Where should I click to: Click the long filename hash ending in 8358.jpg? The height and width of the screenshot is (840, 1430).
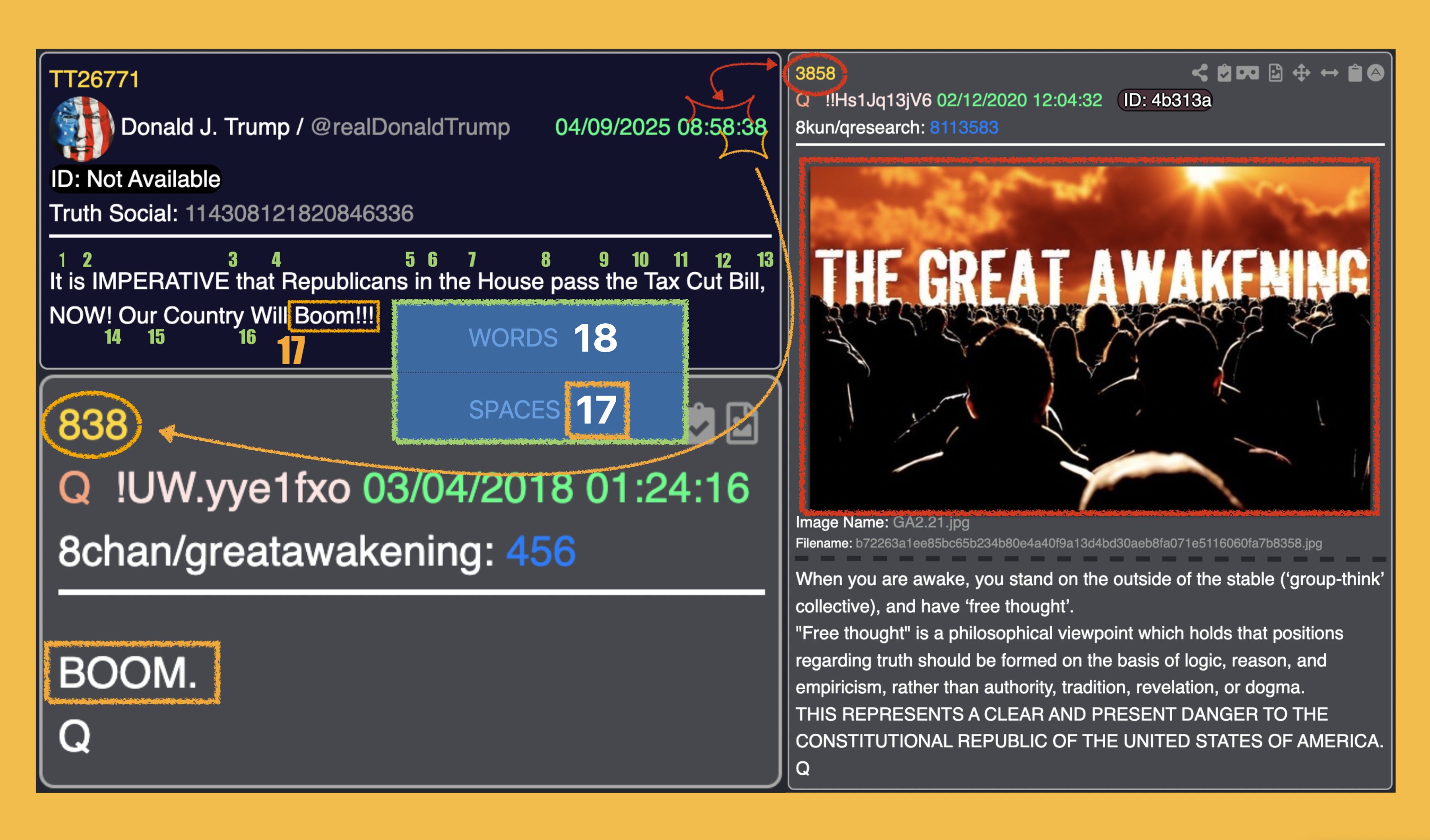(1088, 543)
